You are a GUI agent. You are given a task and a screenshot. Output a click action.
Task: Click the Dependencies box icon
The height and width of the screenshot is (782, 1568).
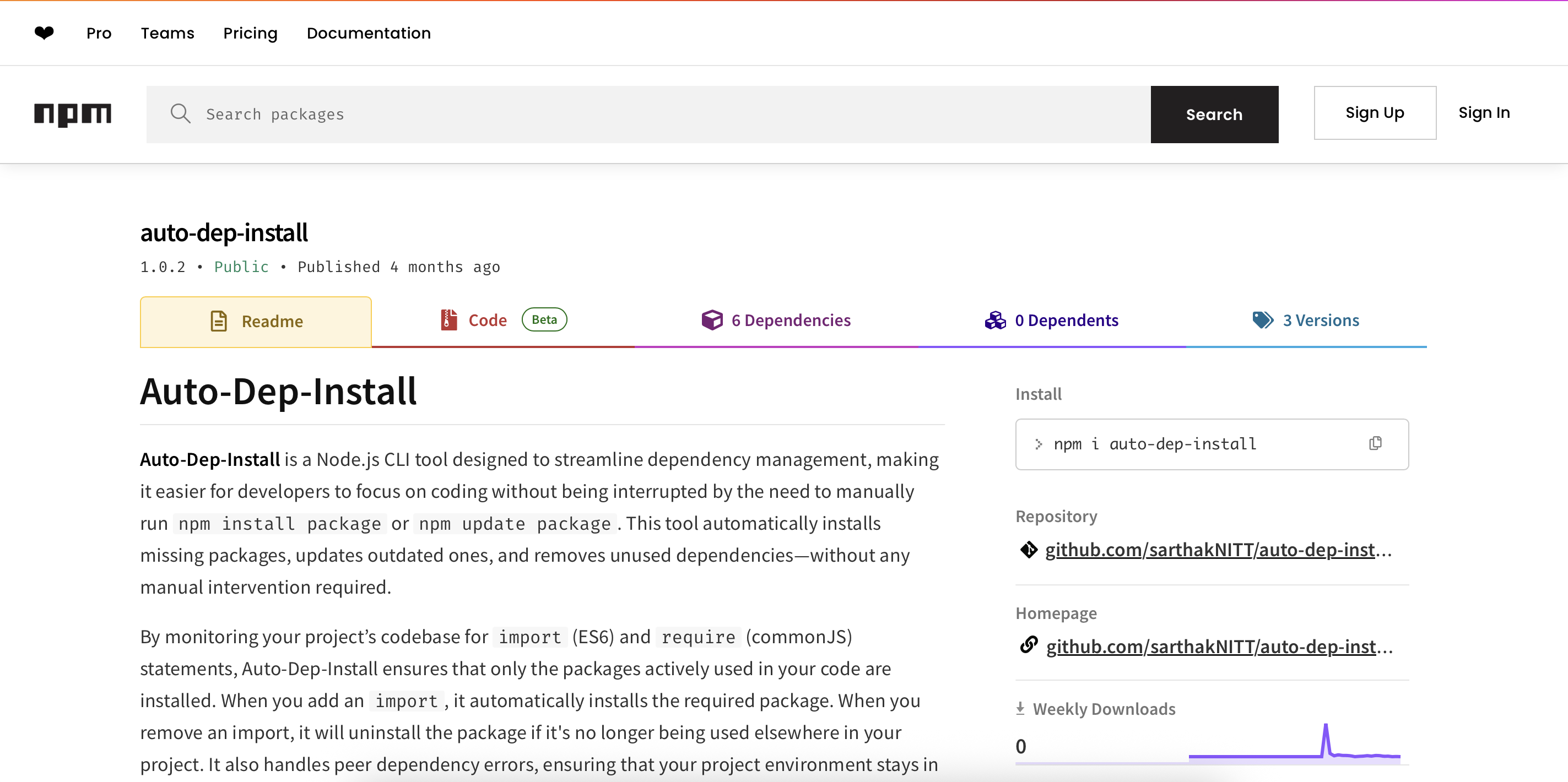click(712, 319)
